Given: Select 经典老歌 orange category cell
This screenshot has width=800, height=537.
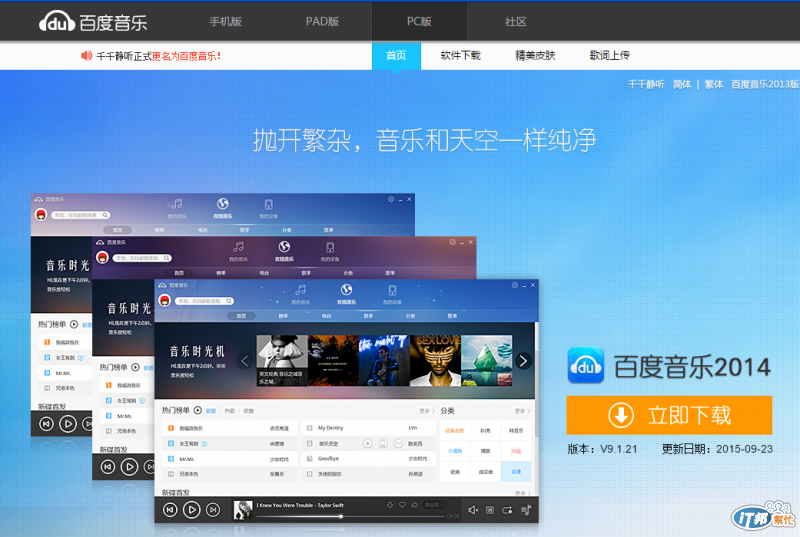Looking at the screenshot, I should click(x=455, y=431).
